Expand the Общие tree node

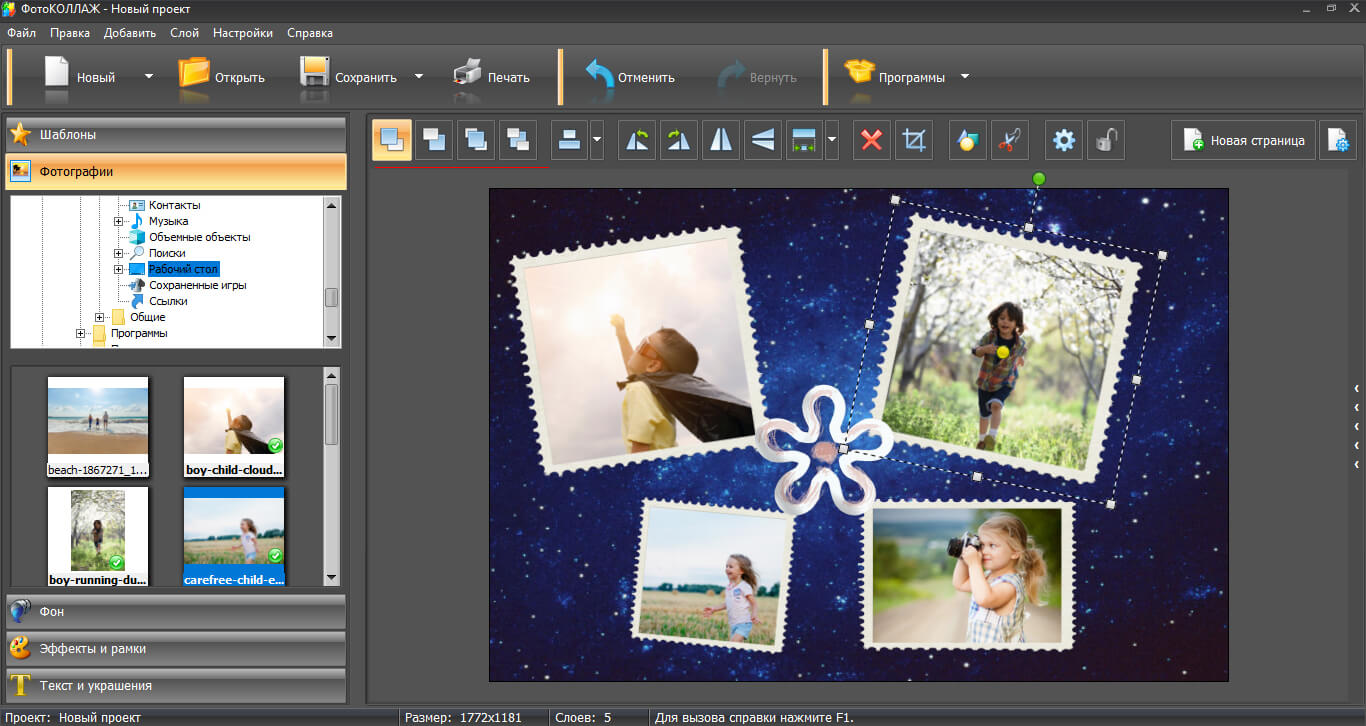point(99,317)
